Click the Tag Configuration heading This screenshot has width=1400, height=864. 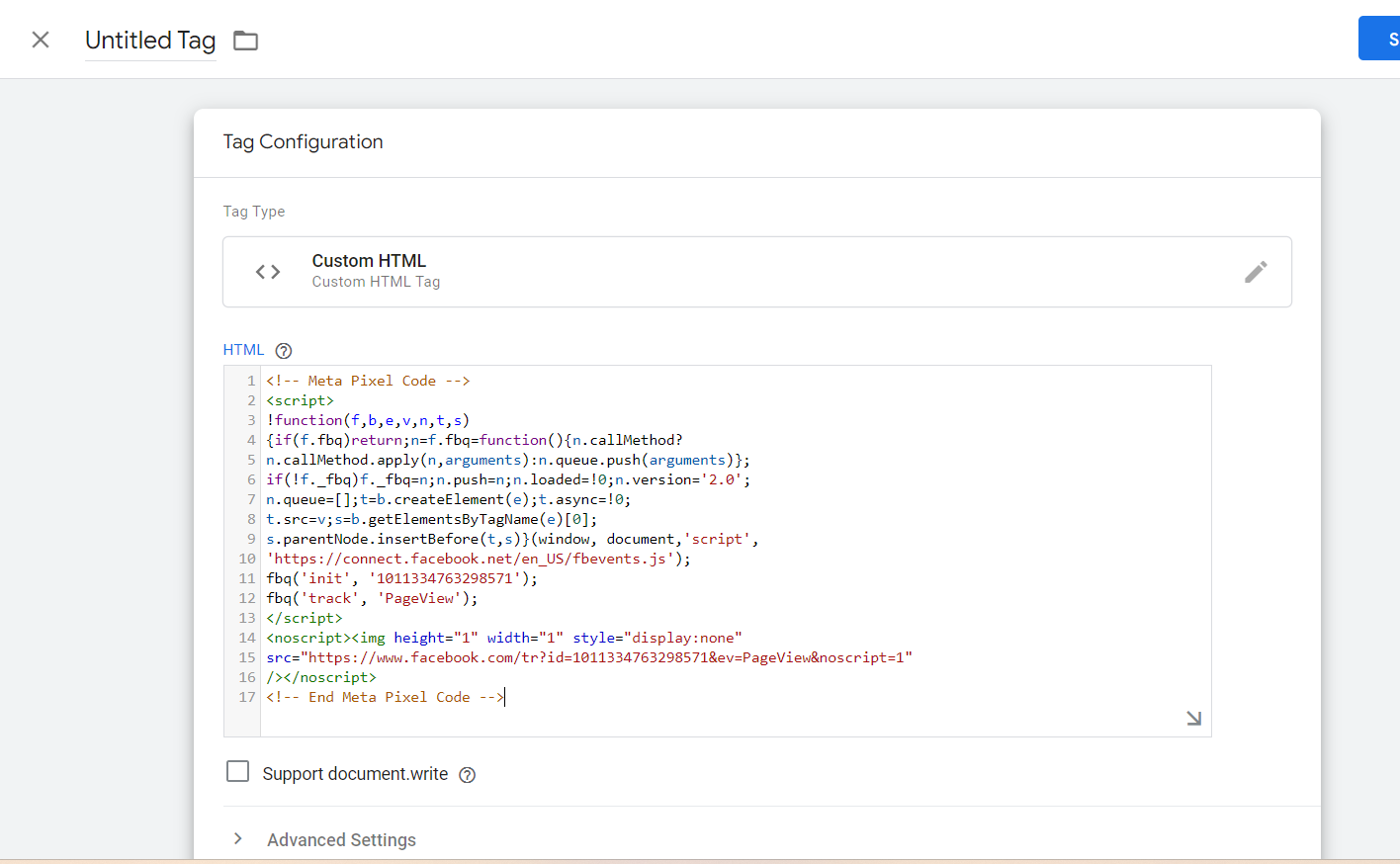pos(303,141)
